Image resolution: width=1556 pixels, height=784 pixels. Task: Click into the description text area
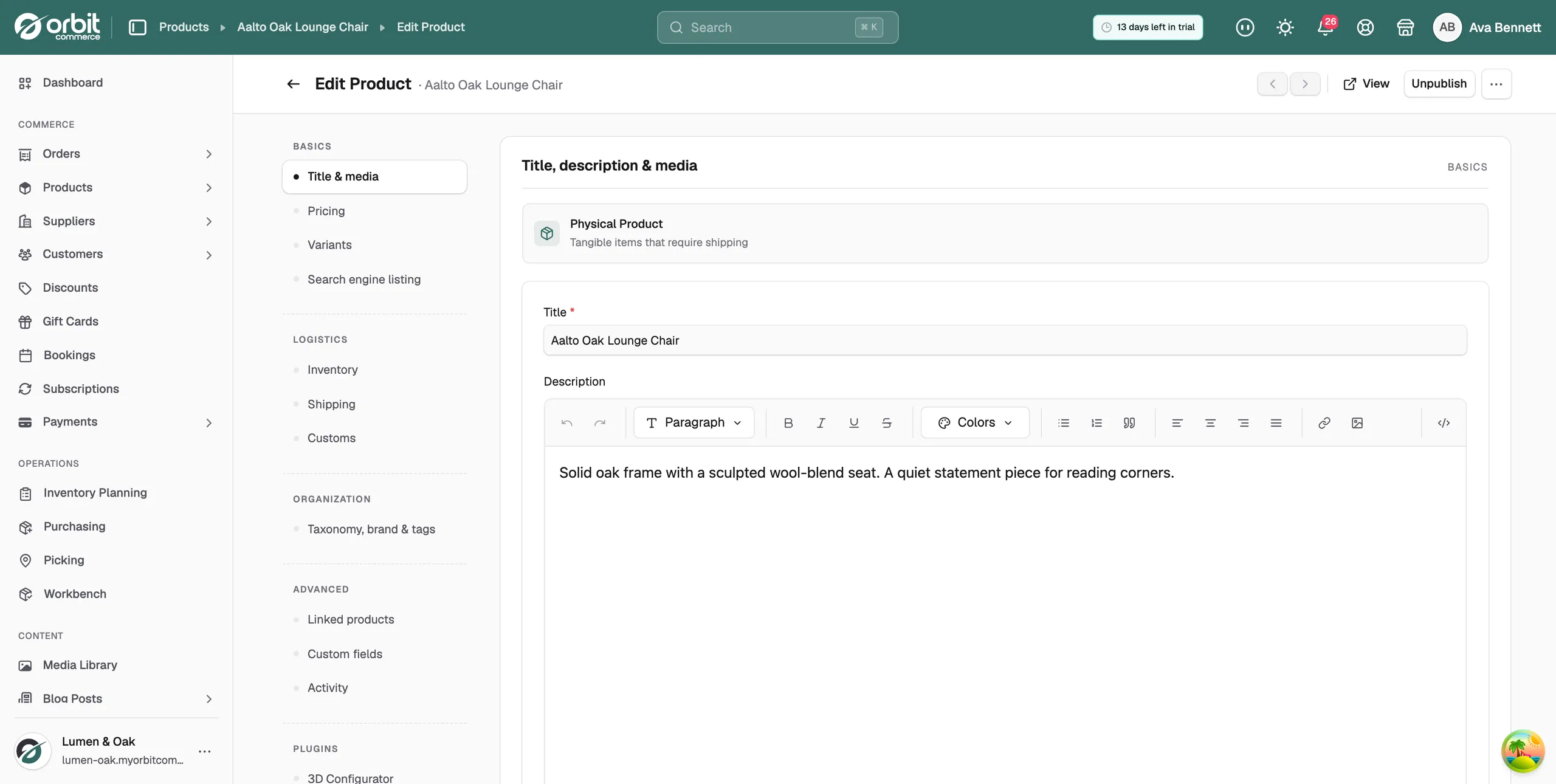[1005, 614]
